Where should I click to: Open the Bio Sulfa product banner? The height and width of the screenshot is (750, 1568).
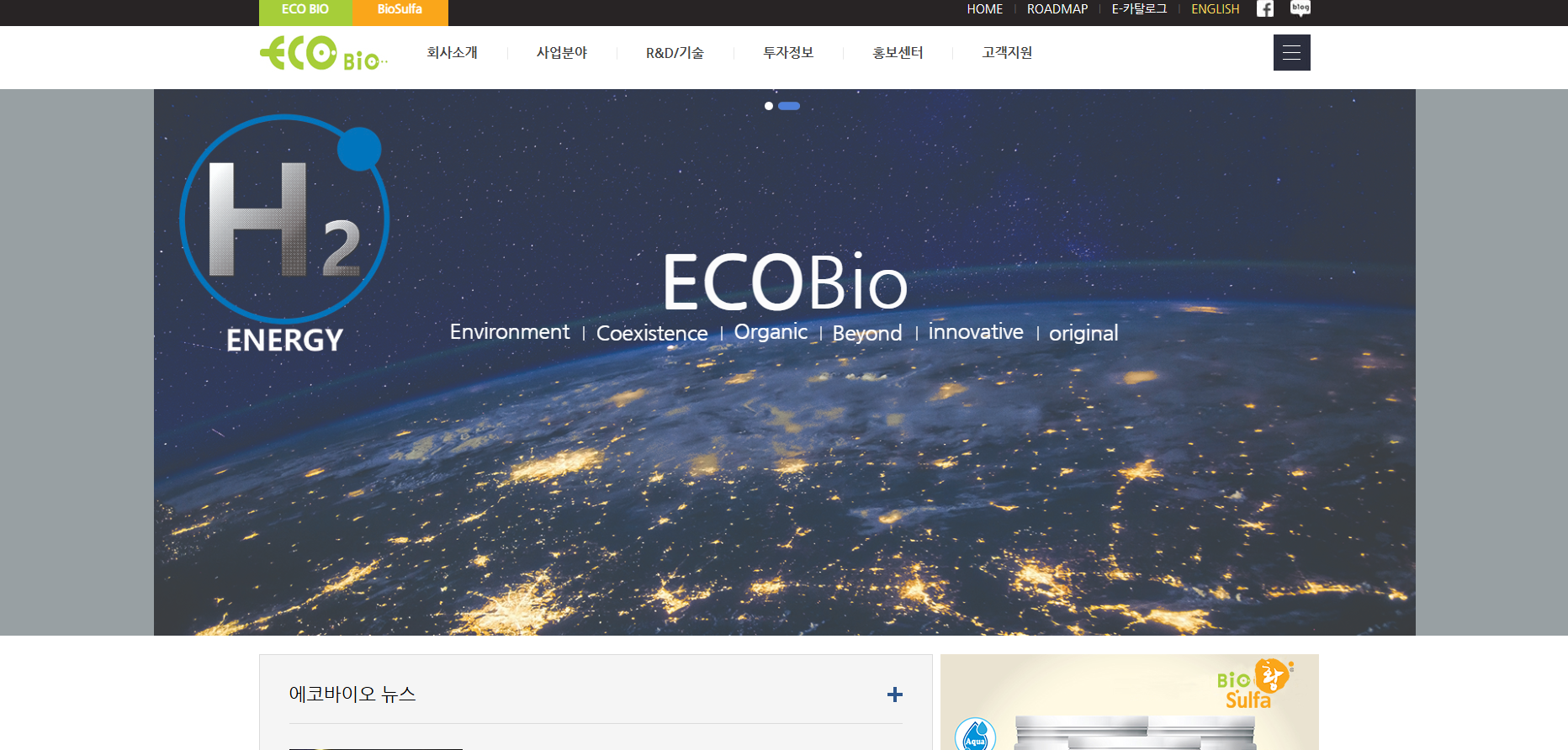tap(1130, 703)
